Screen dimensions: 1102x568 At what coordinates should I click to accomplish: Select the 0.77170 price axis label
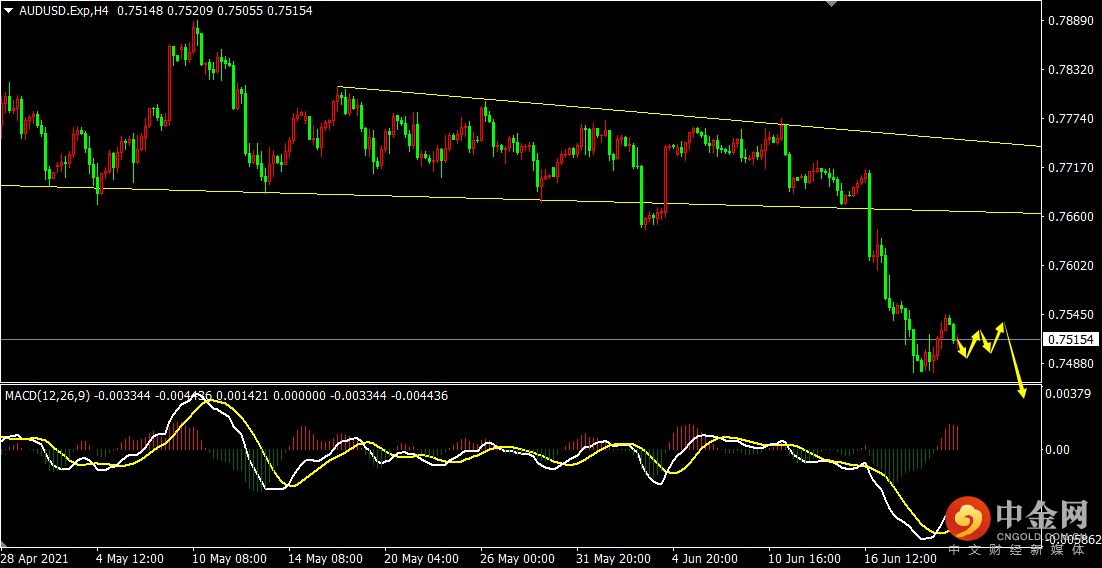click(x=1070, y=168)
